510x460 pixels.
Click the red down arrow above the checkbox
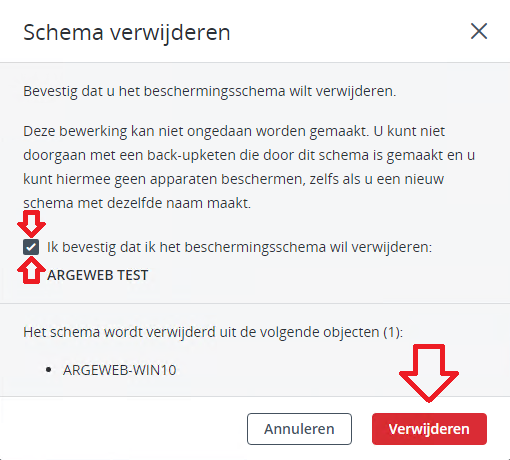point(31,224)
